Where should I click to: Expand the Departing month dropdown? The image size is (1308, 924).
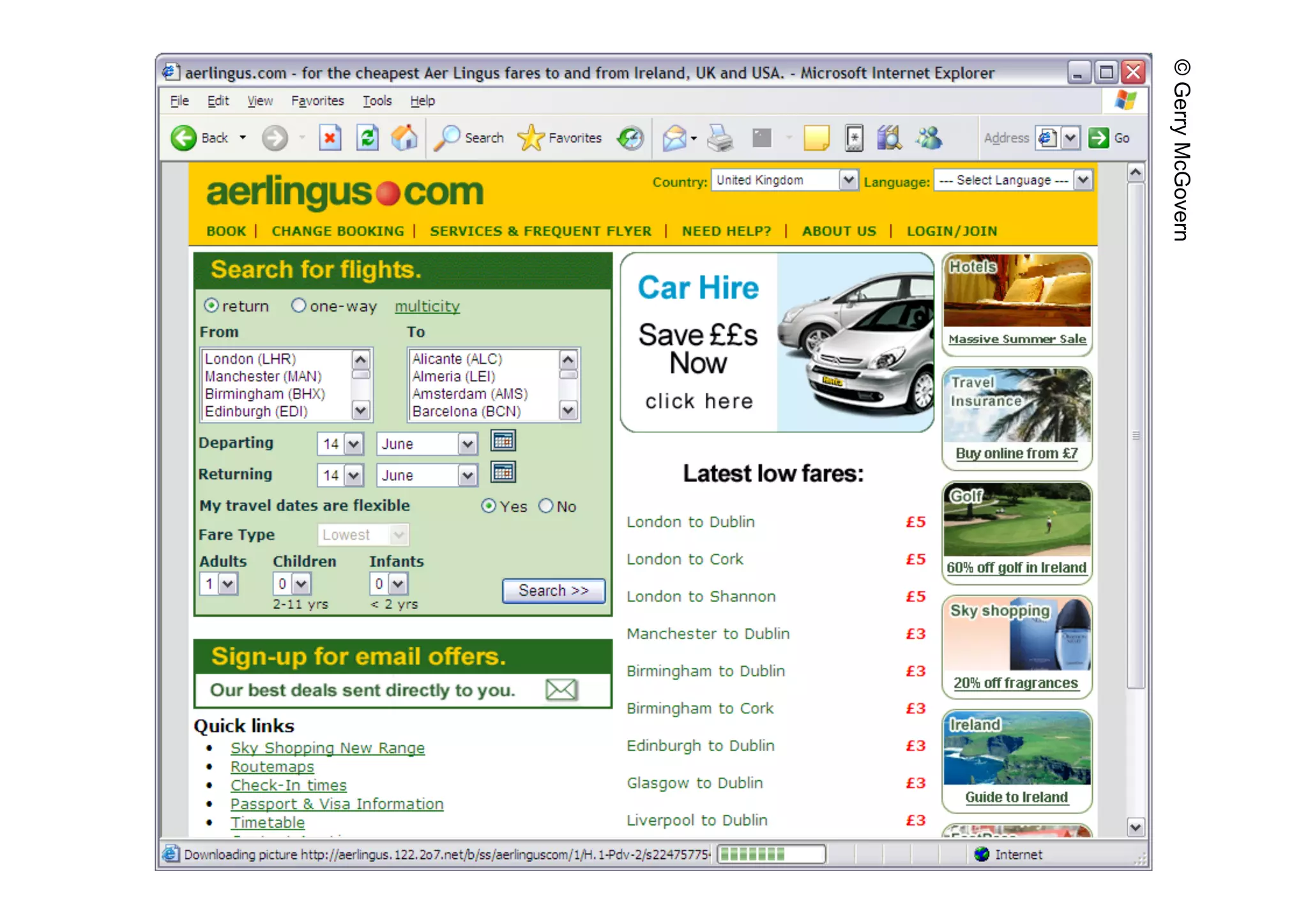[x=468, y=444]
